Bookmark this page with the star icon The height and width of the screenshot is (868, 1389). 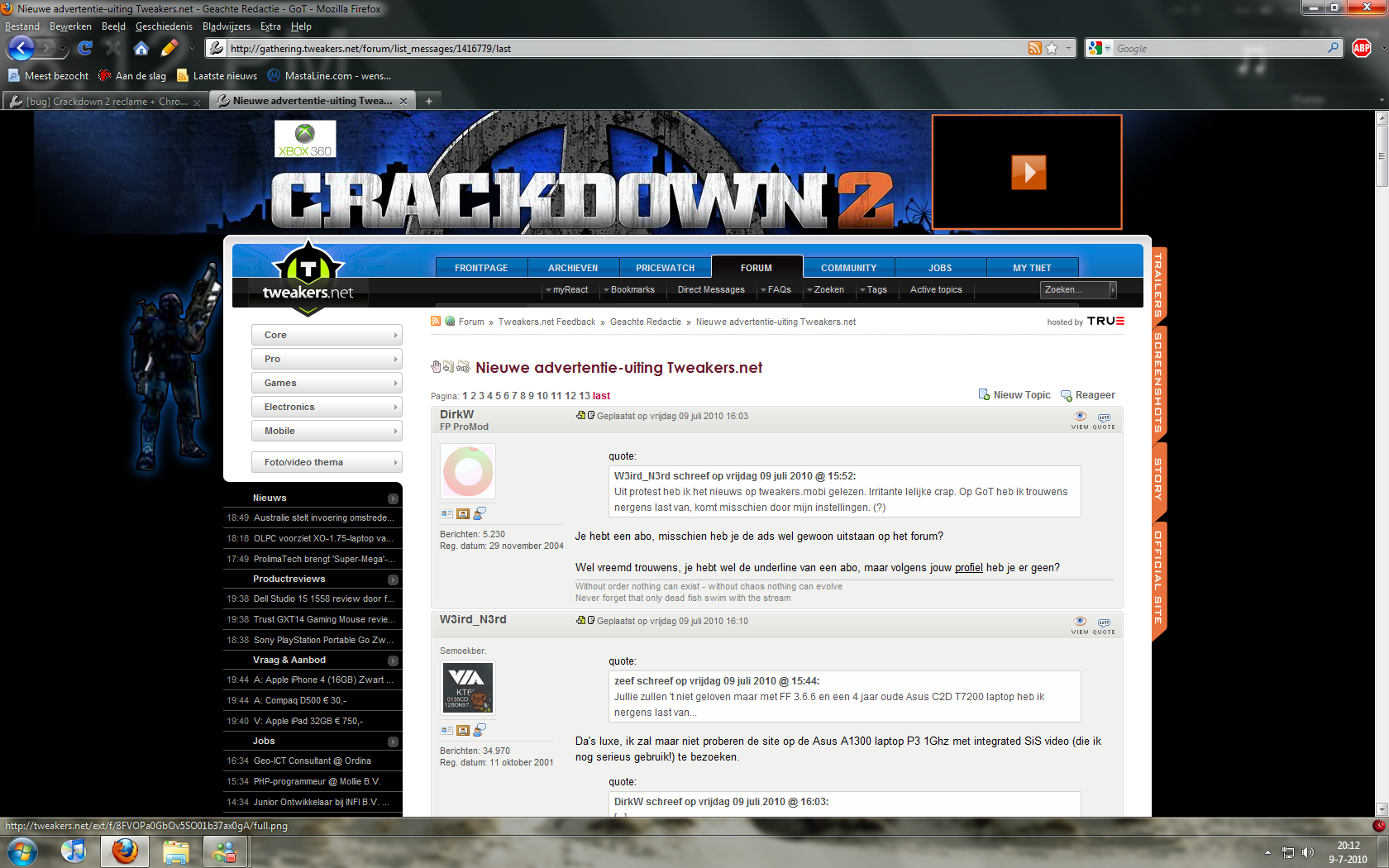click(1052, 49)
